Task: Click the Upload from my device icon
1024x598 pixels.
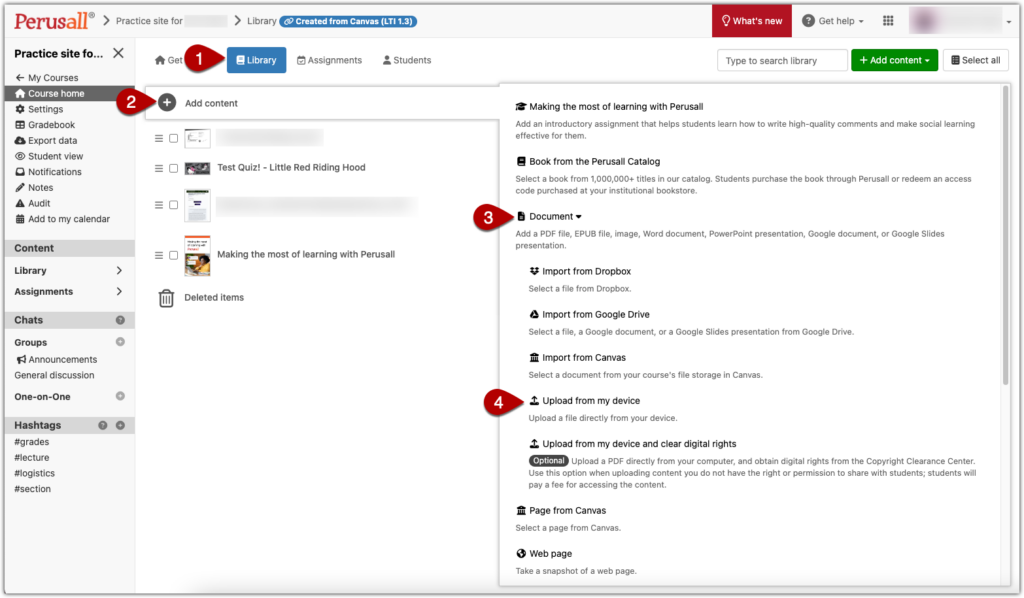Action: 534,400
